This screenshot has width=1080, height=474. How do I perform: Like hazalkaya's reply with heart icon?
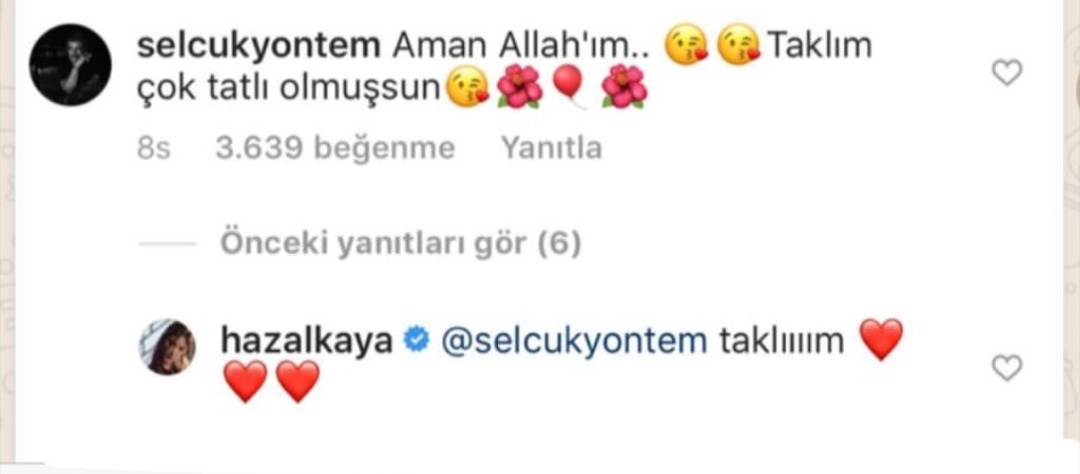click(1007, 369)
